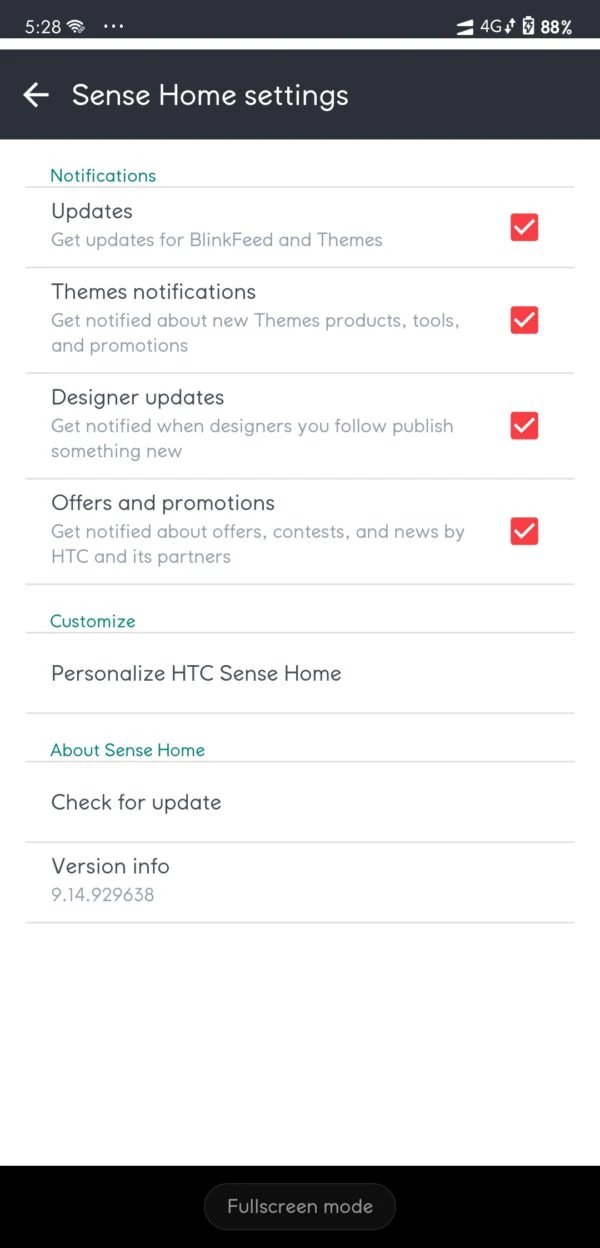Image resolution: width=600 pixels, height=1248 pixels.
Task: Select Check for update
Action: click(x=300, y=802)
